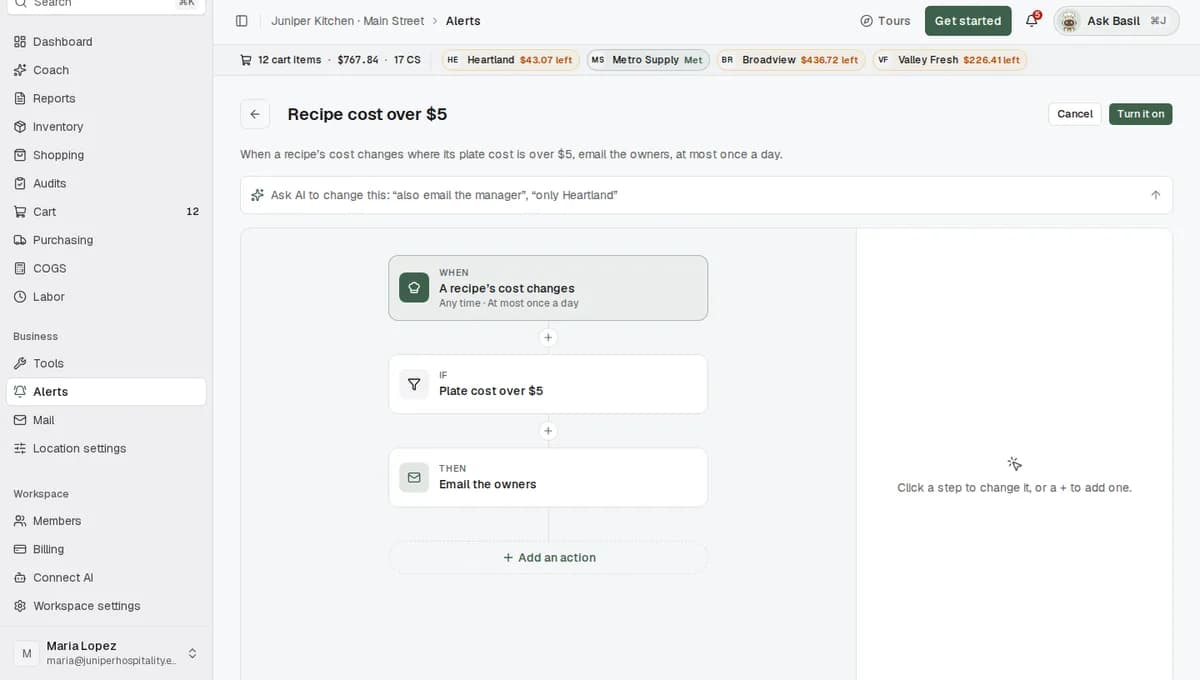Click the Shopping store icon
Image resolution: width=1200 pixels, height=680 pixels.
pos(20,155)
